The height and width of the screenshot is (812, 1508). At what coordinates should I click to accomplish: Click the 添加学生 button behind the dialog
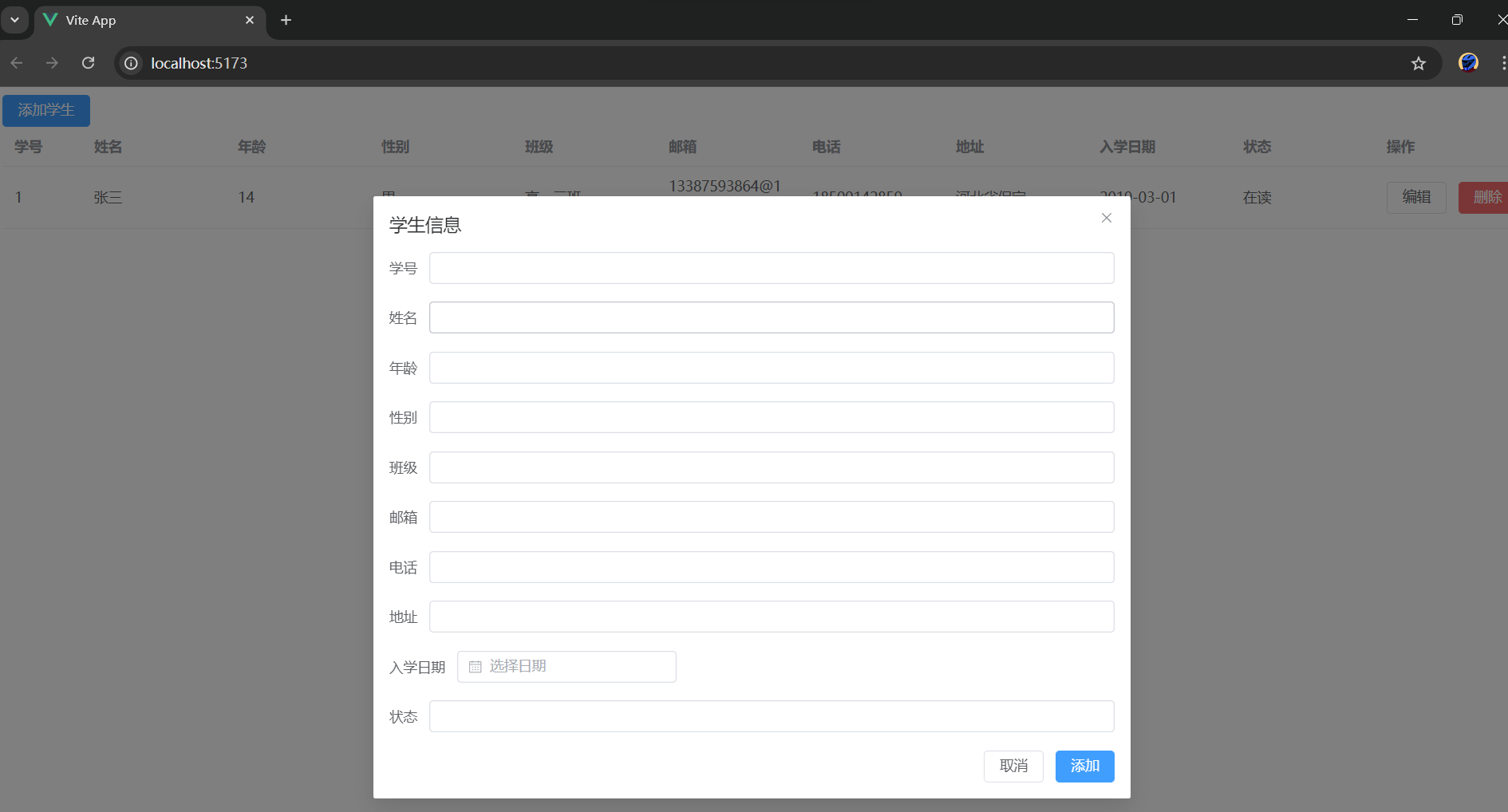click(x=46, y=111)
